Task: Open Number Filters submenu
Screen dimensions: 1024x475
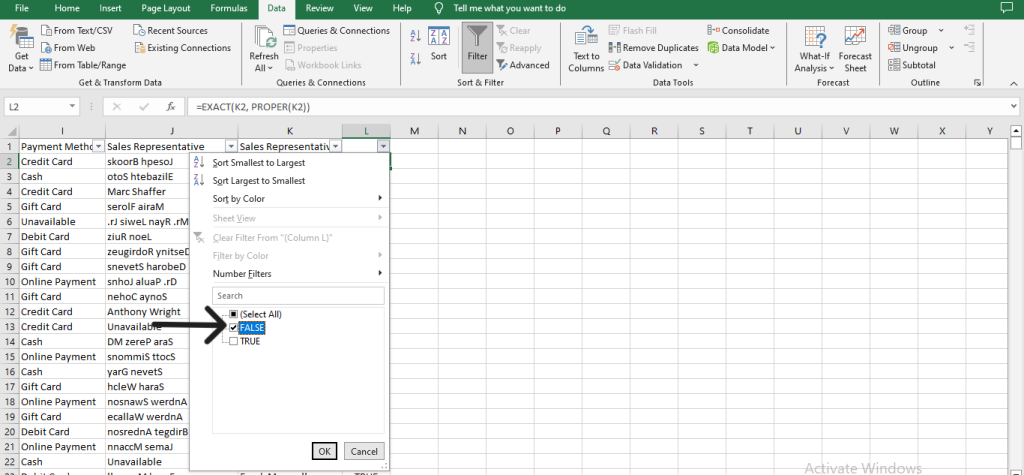Action: coord(289,274)
